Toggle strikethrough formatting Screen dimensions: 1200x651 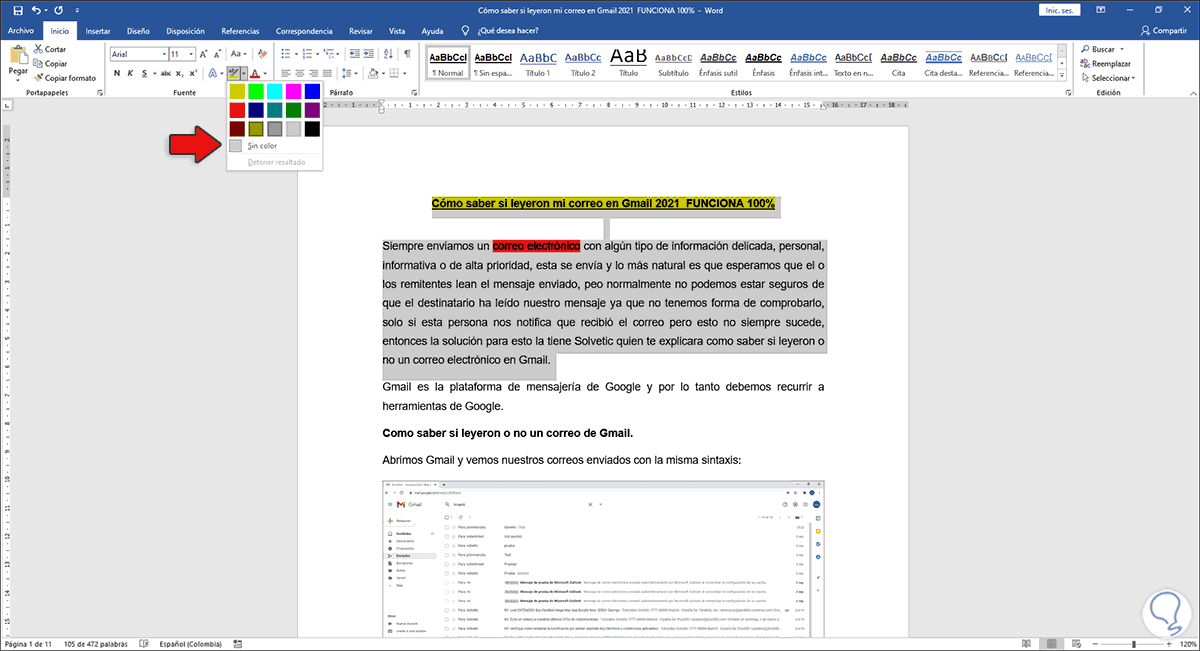[x=167, y=73]
